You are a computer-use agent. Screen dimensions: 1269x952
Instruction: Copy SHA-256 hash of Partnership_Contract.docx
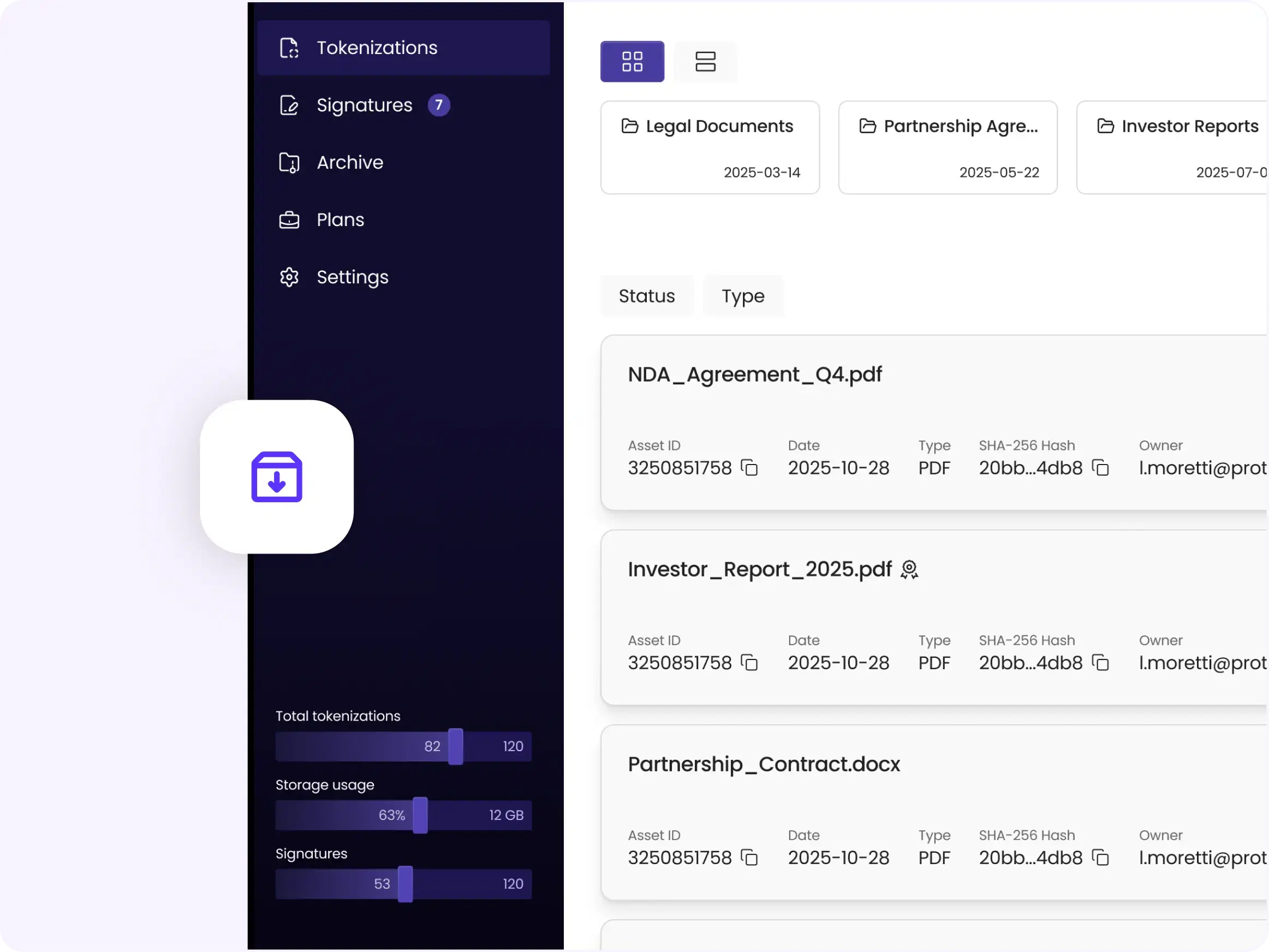(1100, 858)
